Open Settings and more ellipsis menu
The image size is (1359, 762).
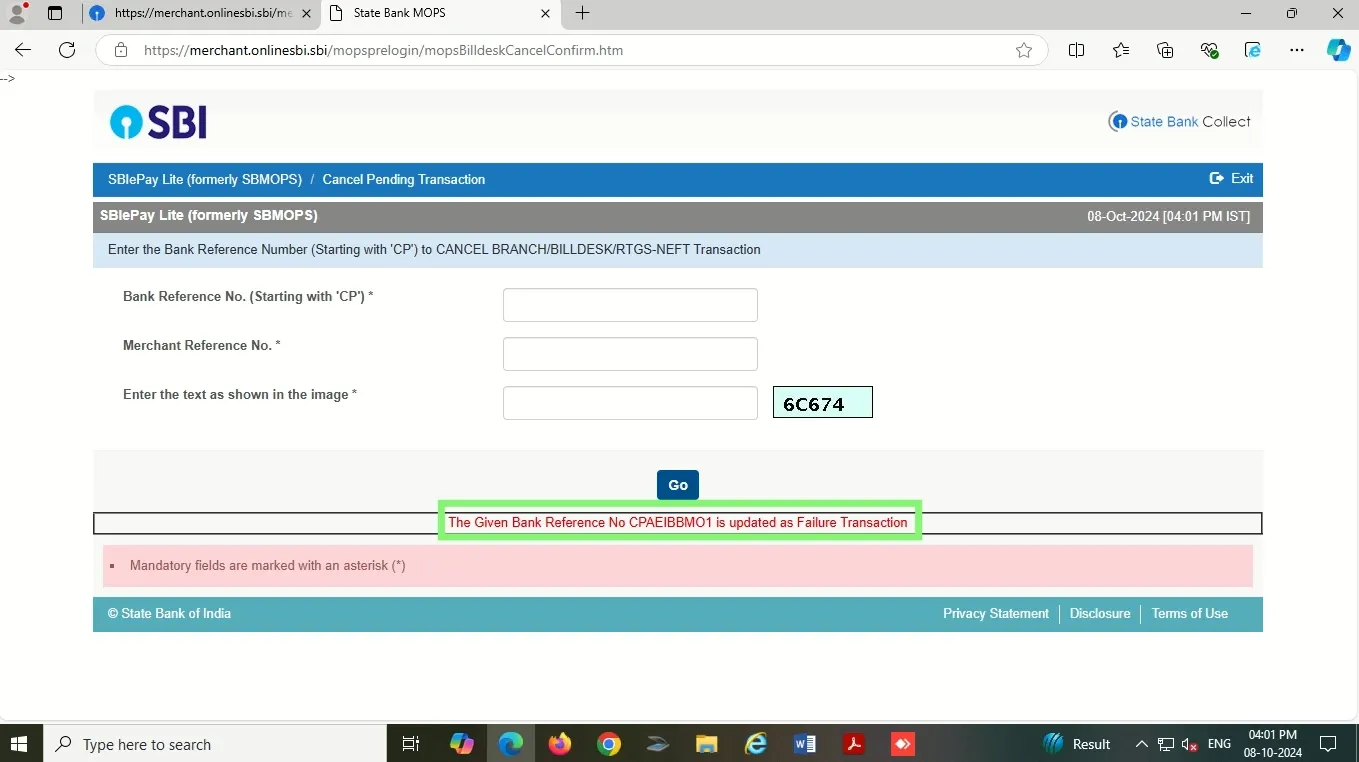1297,50
